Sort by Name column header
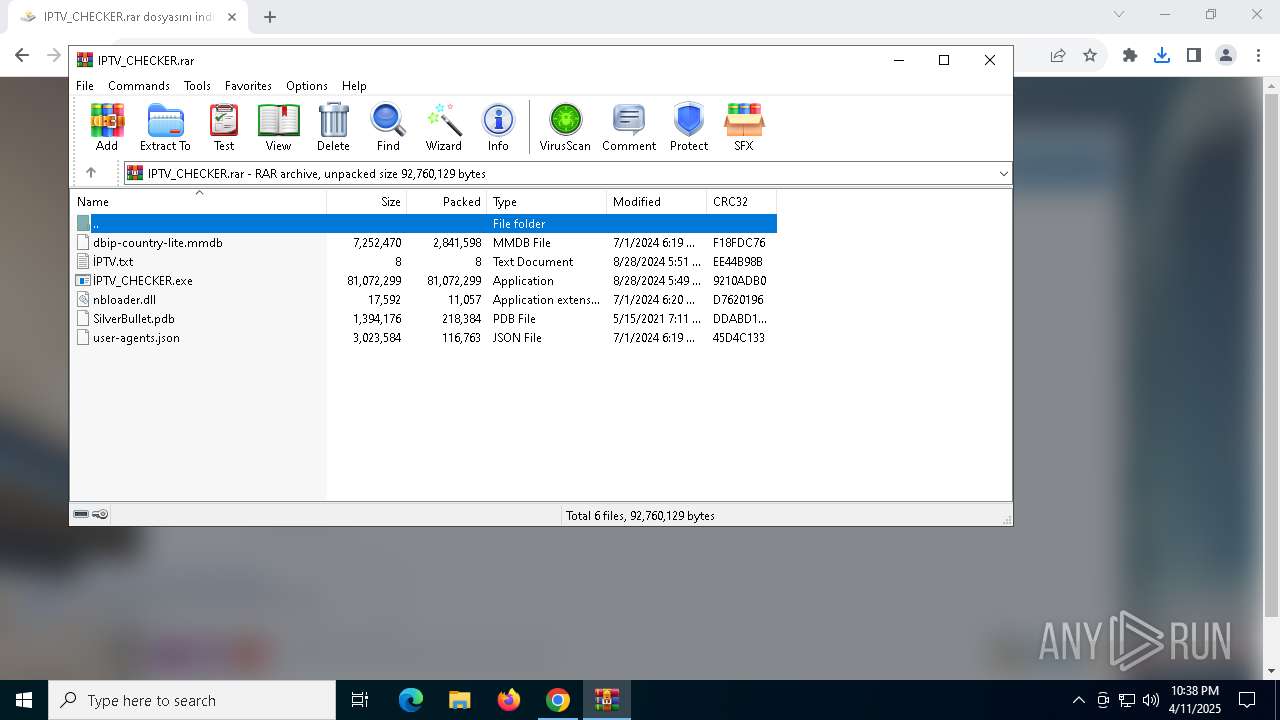1280x720 pixels. click(x=198, y=202)
